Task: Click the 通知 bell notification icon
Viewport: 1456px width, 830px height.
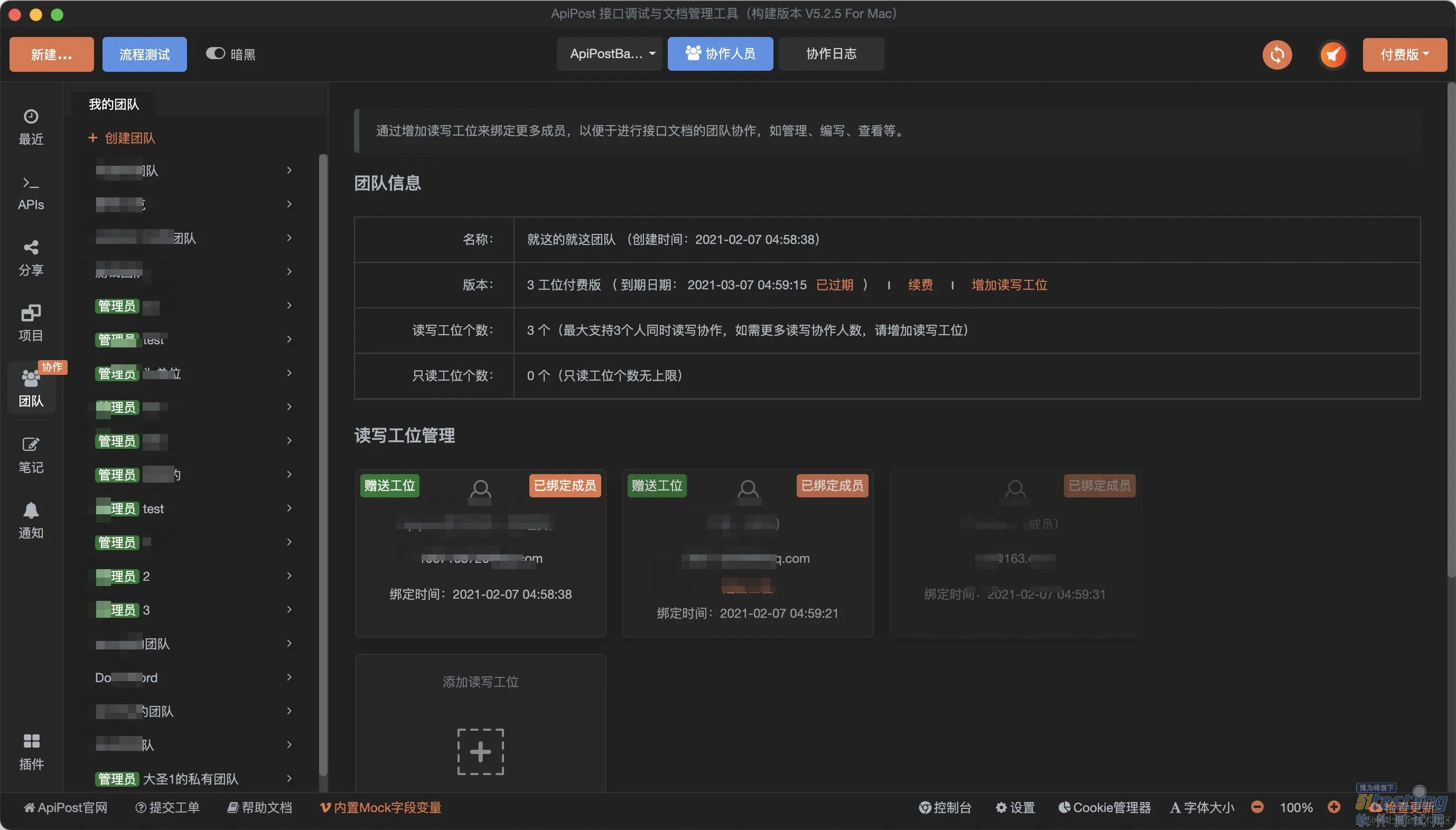Action: pyautogui.click(x=31, y=510)
